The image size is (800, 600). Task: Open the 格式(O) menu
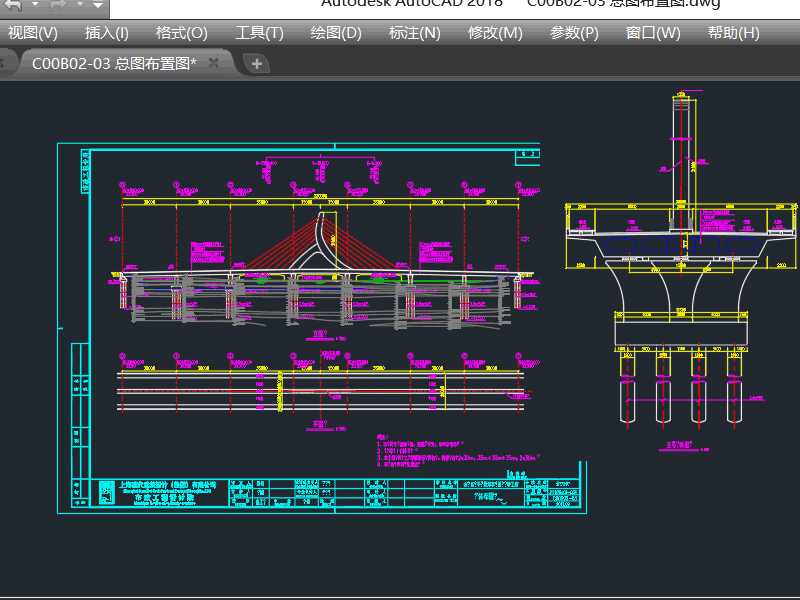click(182, 33)
